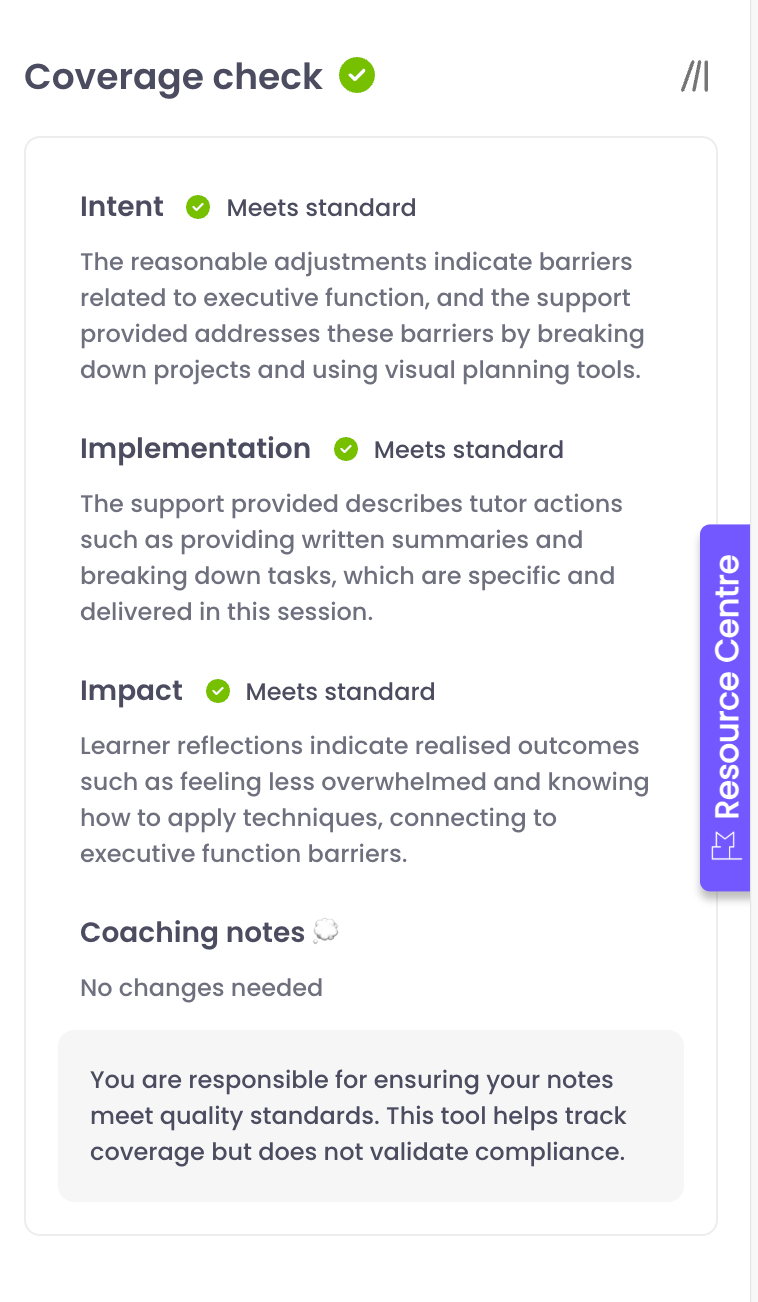This screenshot has width=758, height=1302.
Task: Click the Implementation section heading
Action: click(x=195, y=449)
